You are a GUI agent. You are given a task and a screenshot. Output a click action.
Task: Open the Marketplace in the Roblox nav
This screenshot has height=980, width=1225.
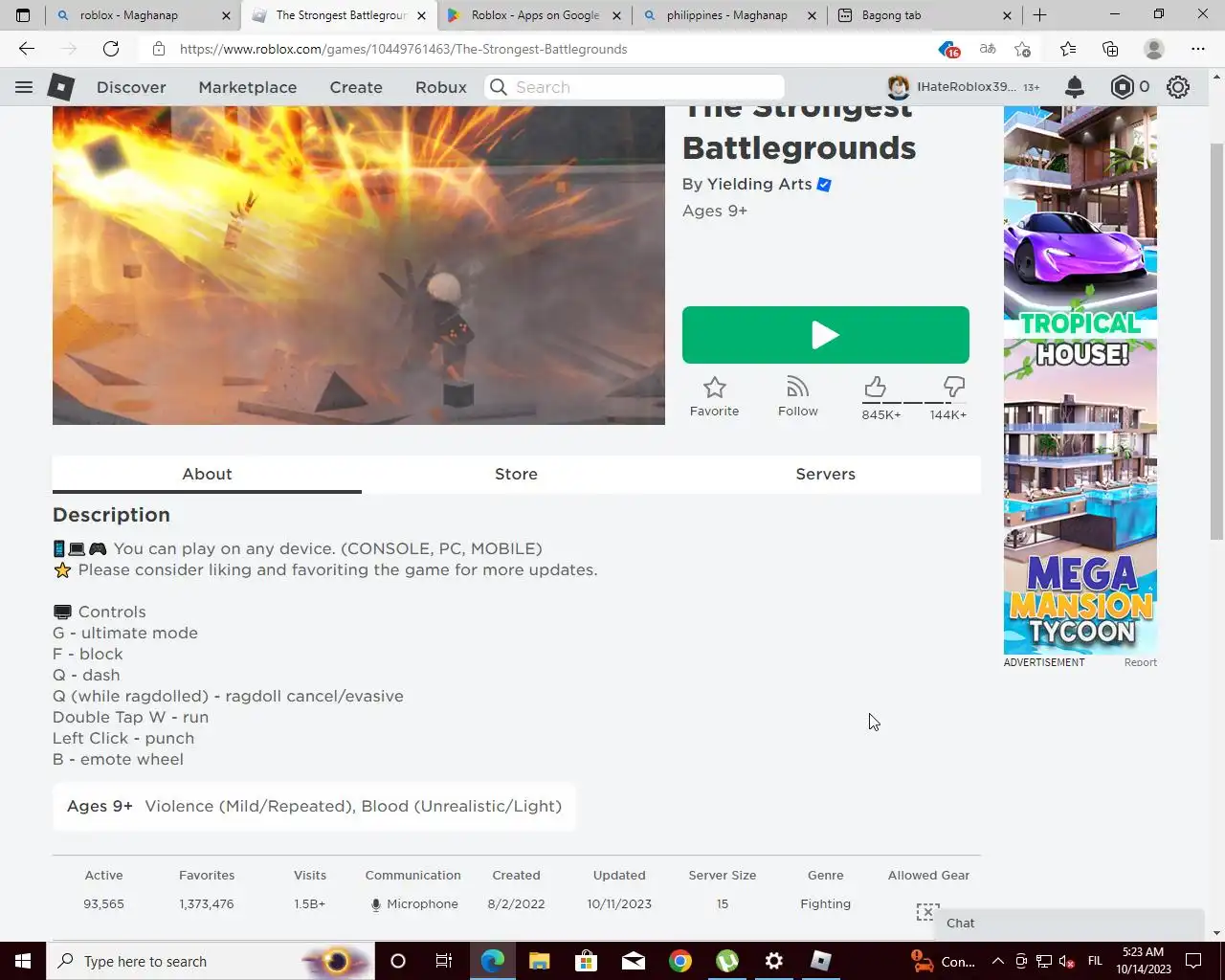click(x=248, y=87)
